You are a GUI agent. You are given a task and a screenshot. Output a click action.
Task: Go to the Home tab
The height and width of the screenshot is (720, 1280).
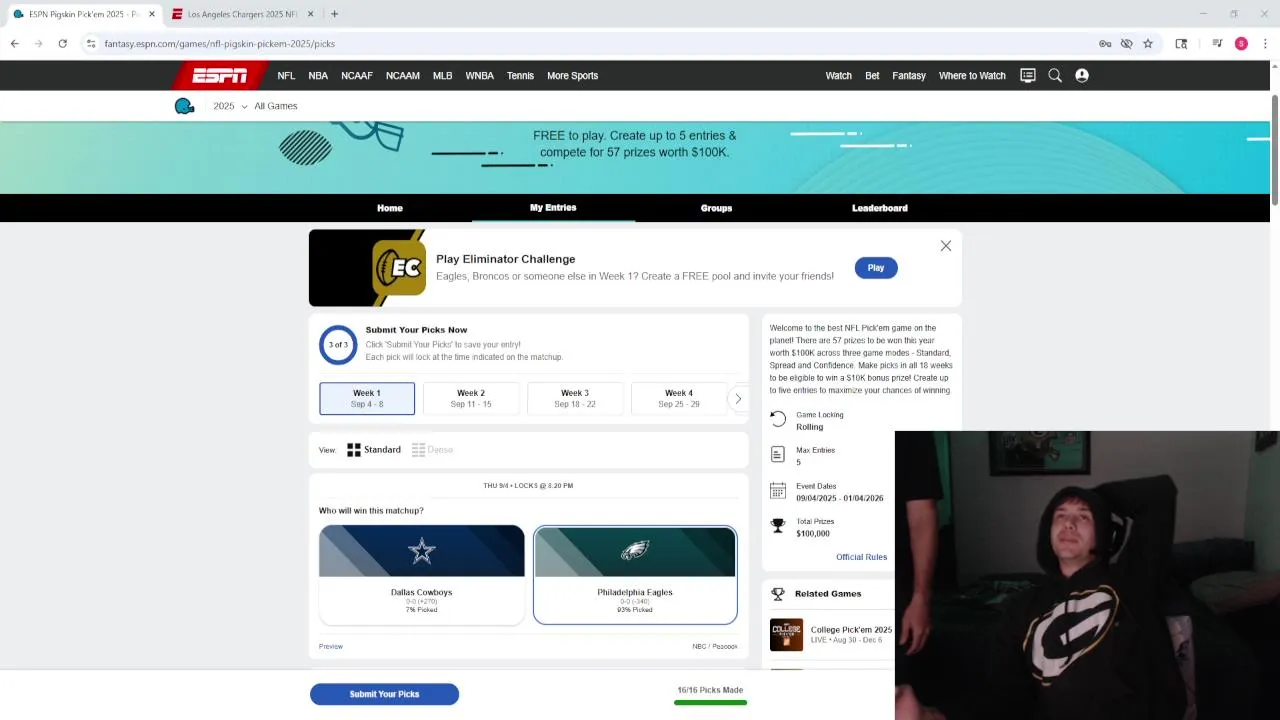(x=390, y=208)
